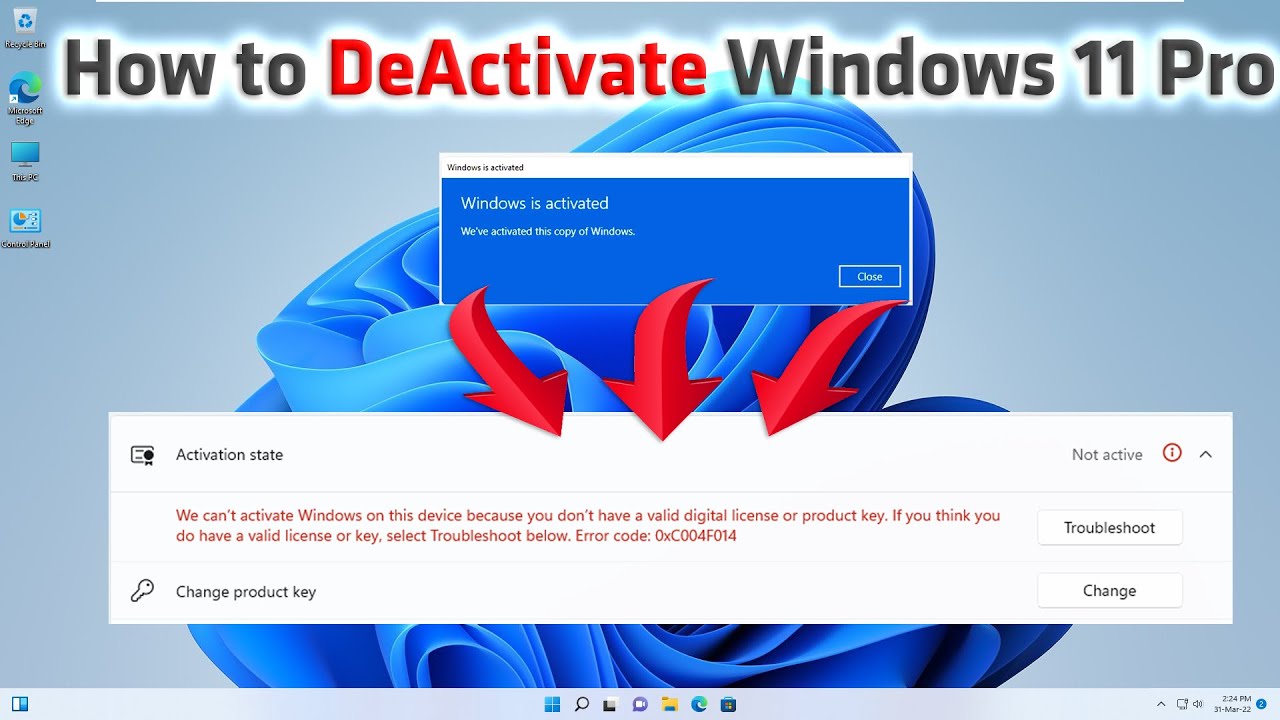Open Task View from the taskbar
1280x720 pixels.
[611, 704]
